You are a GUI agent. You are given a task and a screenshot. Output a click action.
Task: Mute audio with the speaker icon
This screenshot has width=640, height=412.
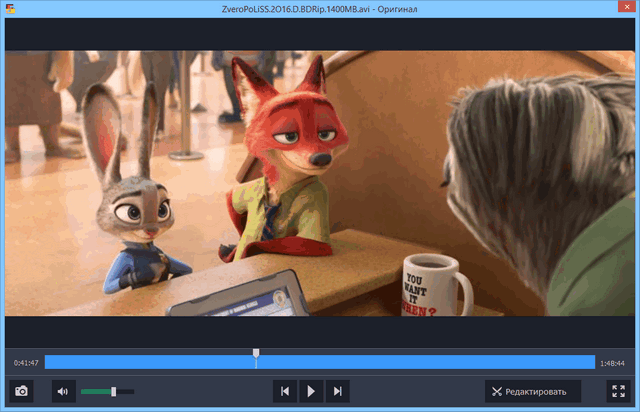point(63,391)
